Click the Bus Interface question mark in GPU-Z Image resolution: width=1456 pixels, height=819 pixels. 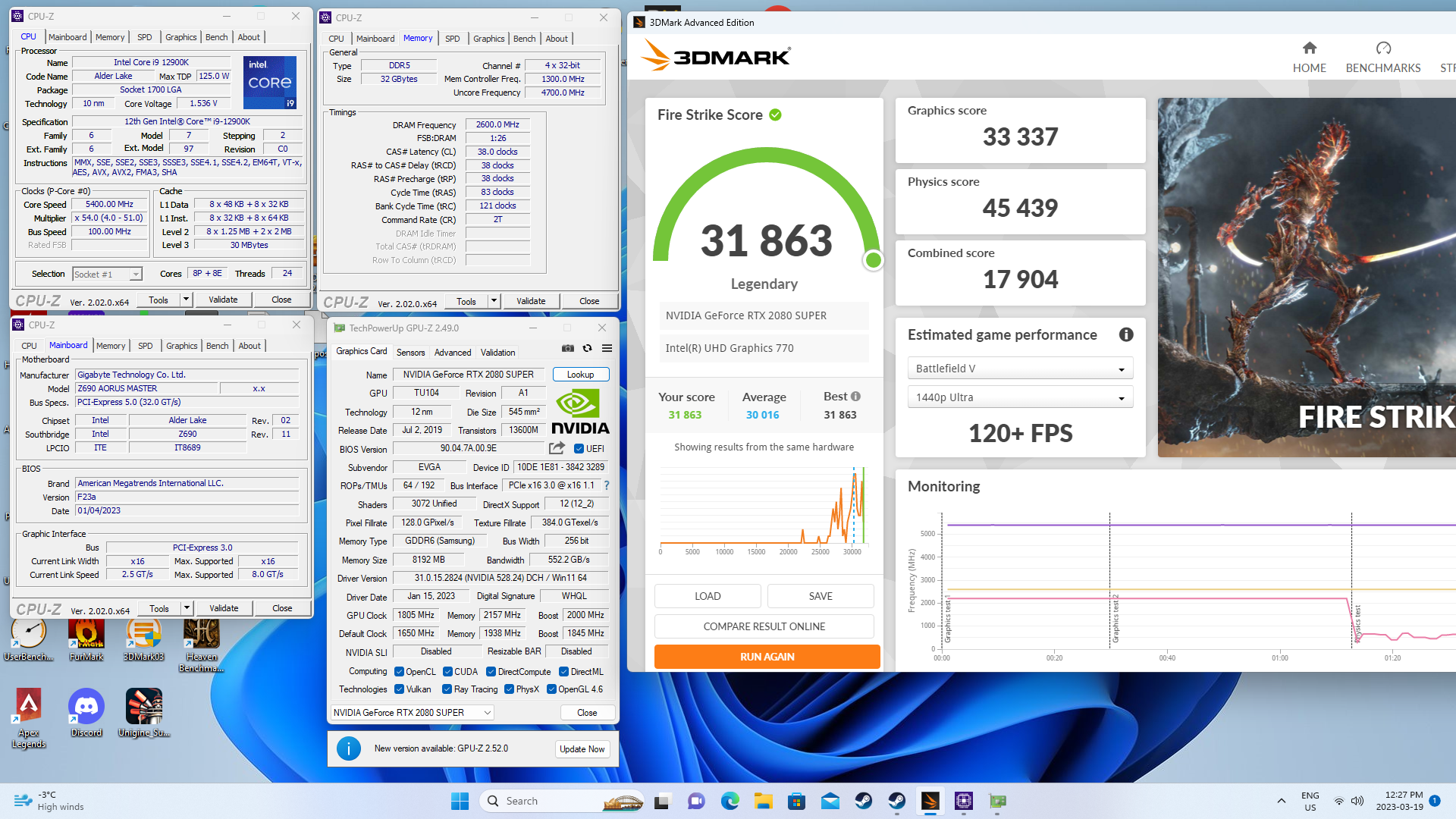[x=607, y=485]
